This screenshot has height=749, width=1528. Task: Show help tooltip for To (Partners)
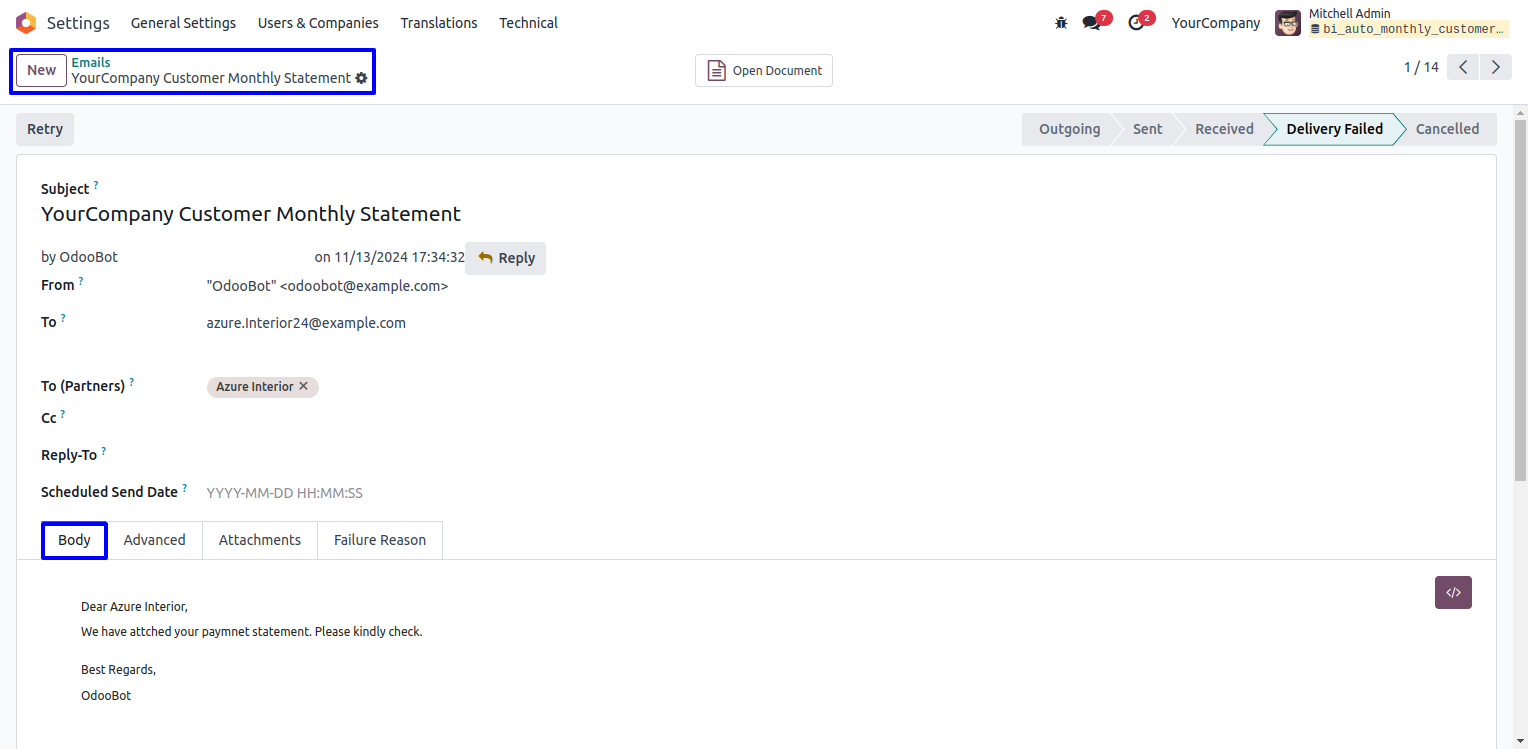131,382
